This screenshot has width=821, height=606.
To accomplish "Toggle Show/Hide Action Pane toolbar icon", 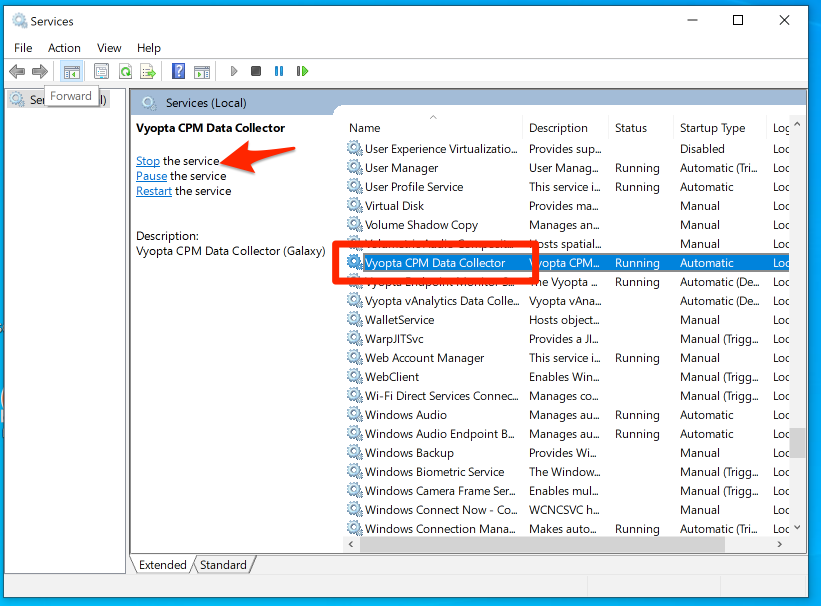I will point(202,72).
